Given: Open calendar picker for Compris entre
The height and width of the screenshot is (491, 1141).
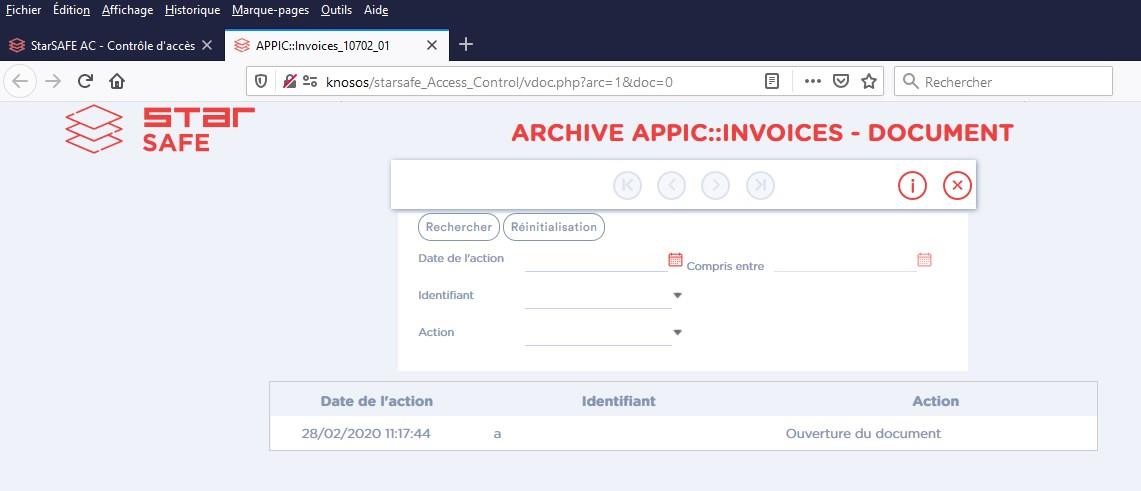Looking at the screenshot, I should tap(924, 260).
